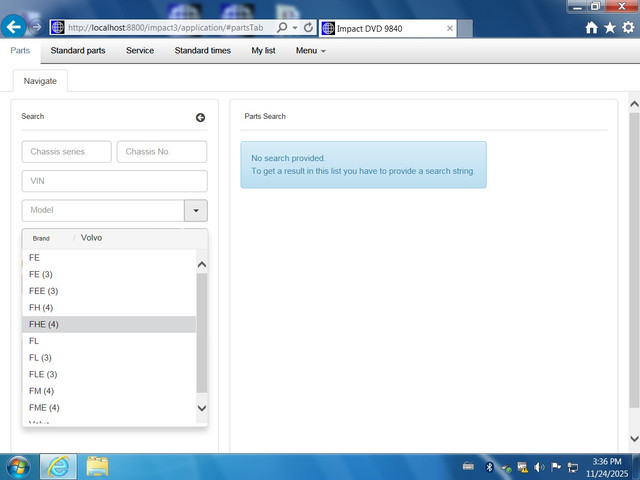
Task: Select FM (4) from model list
Action: coord(109,391)
